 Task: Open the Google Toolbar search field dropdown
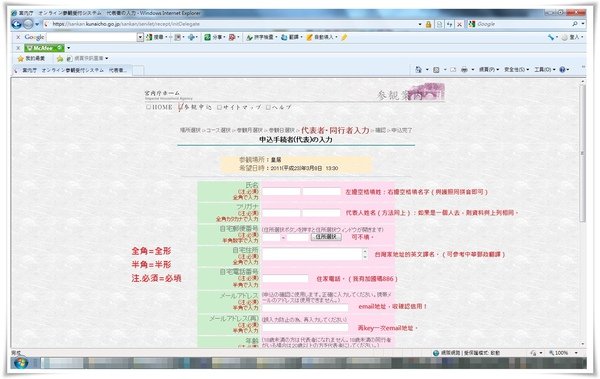point(140,37)
